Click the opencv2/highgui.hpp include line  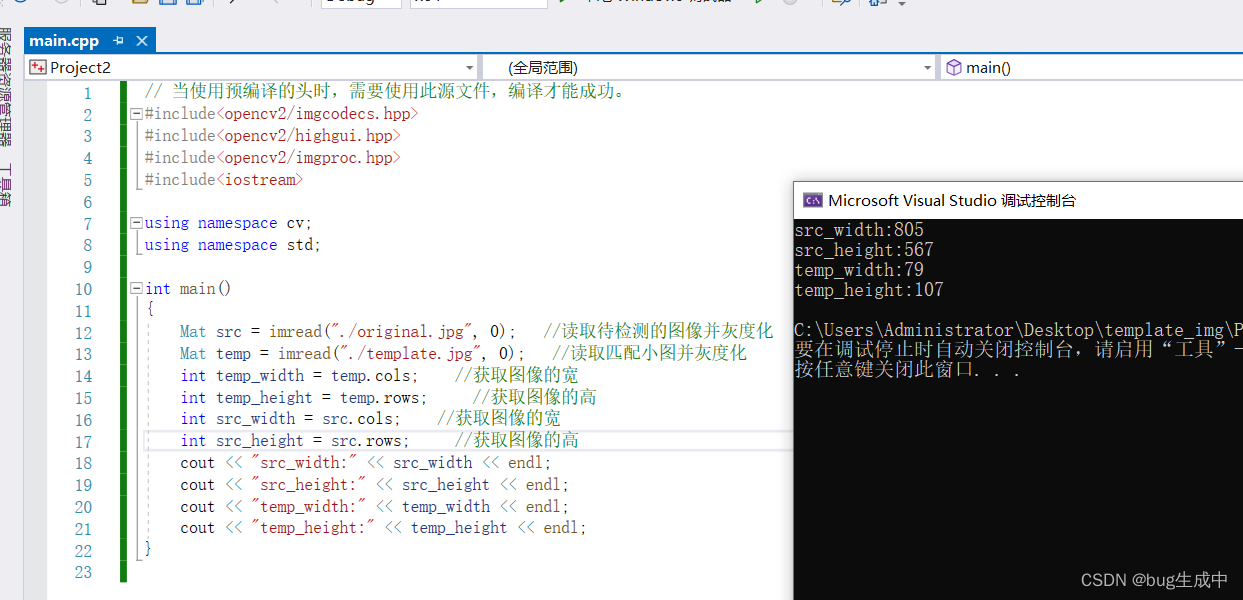pos(272,136)
